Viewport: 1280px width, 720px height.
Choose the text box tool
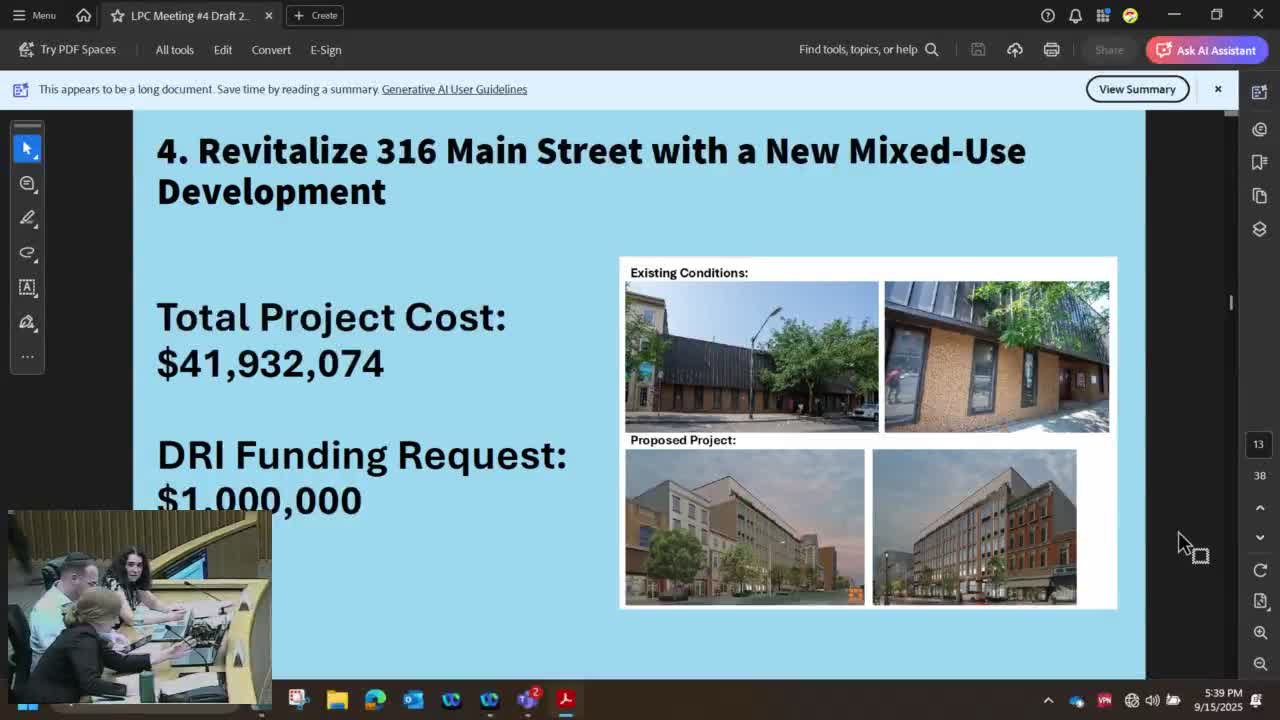tap(27, 287)
